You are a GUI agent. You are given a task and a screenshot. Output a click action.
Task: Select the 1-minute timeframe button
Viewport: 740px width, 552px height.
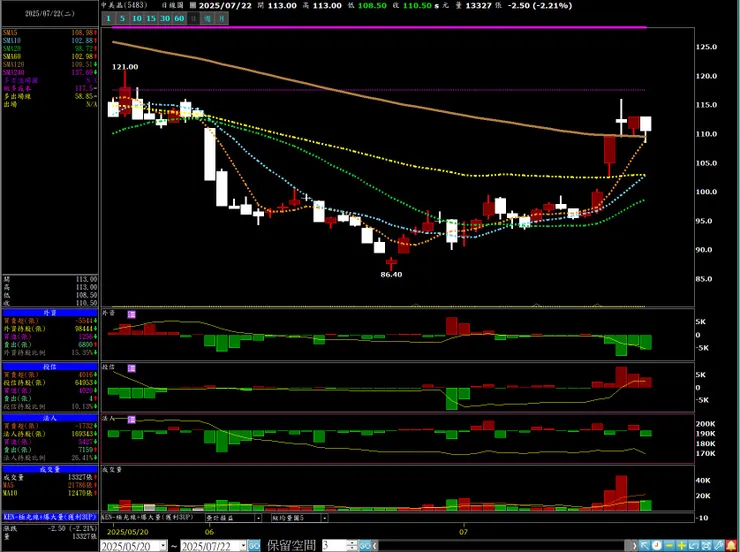(108, 18)
